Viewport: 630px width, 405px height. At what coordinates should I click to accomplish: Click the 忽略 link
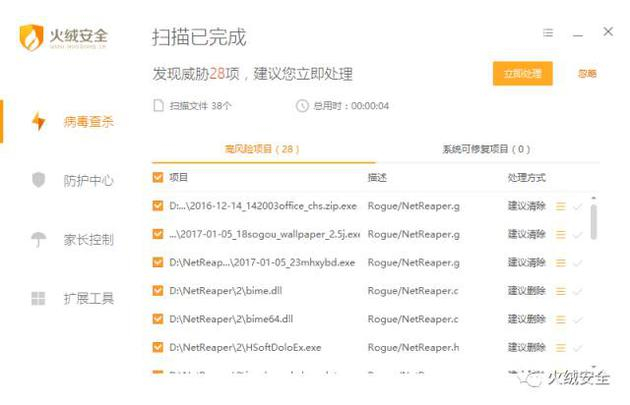pyautogui.click(x=587, y=74)
